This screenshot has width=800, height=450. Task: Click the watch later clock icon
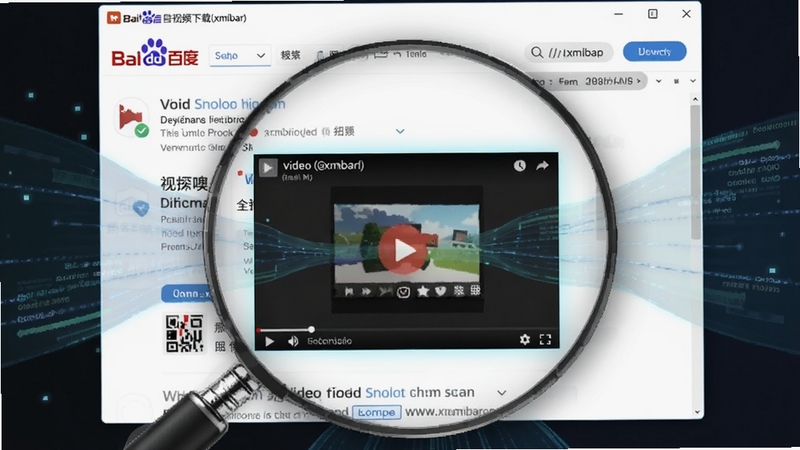click(x=519, y=165)
